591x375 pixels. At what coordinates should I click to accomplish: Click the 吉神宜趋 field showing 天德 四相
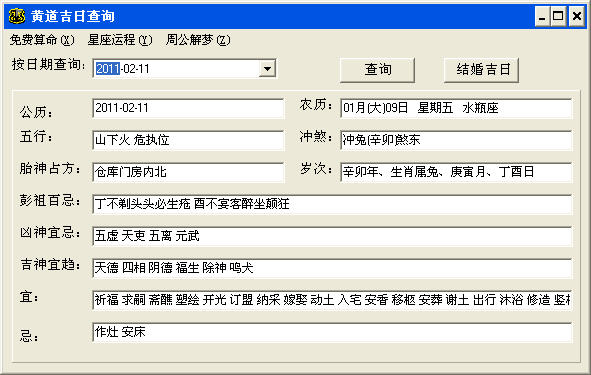pos(332,268)
